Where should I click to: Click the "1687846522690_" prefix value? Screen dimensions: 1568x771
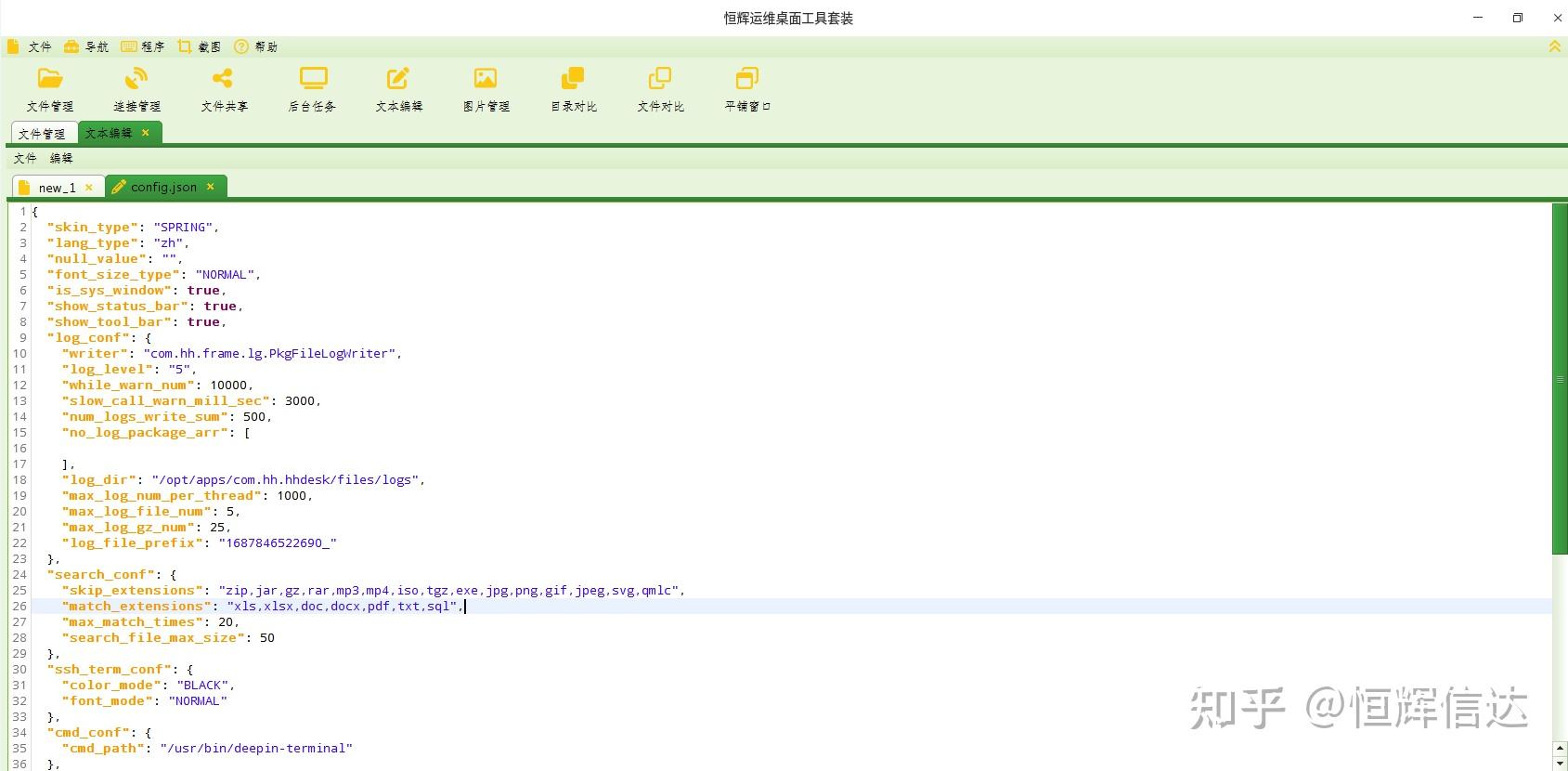(279, 542)
